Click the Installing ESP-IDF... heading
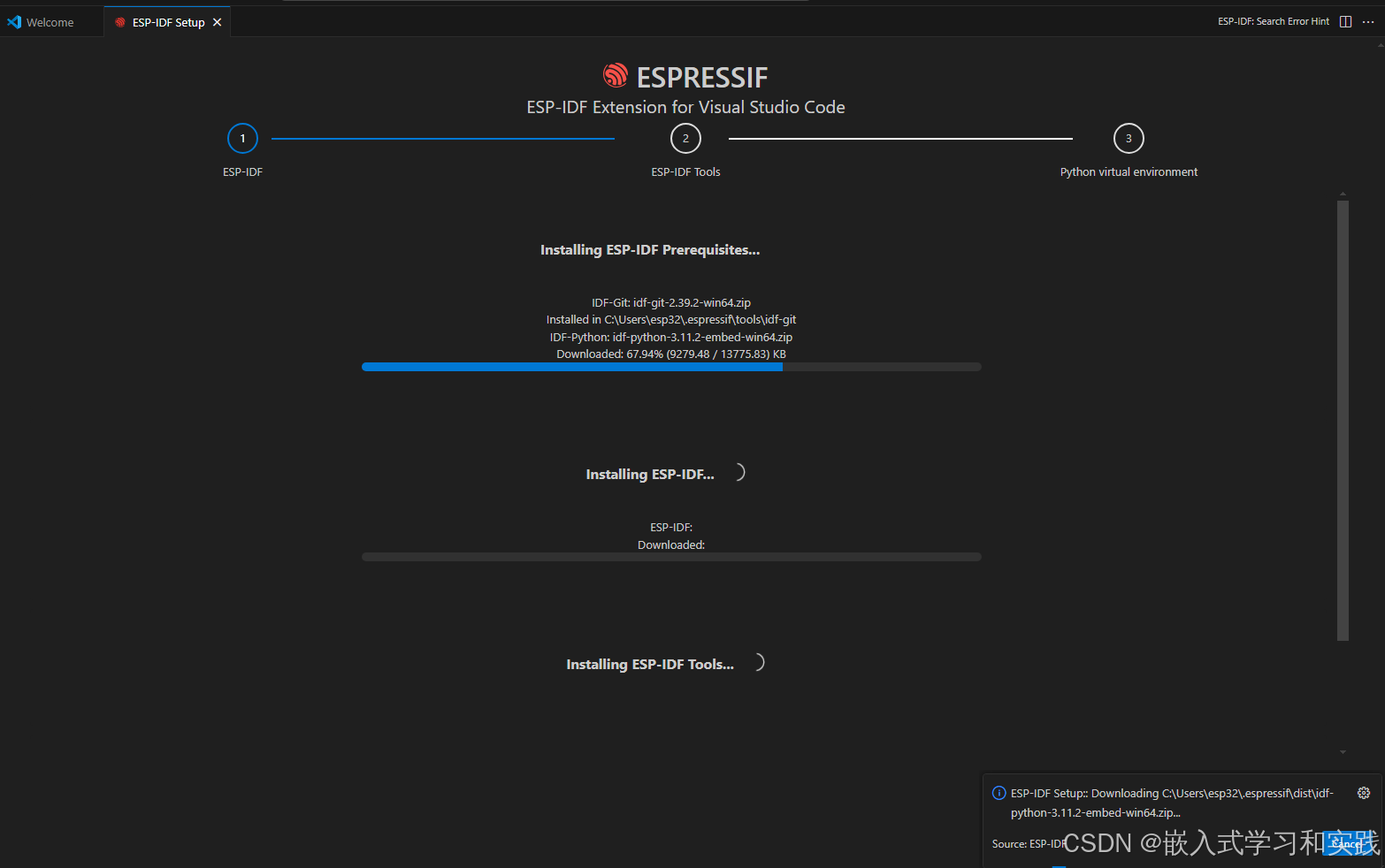This screenshot has height=868, width=1385. click(x=650, y=475)
